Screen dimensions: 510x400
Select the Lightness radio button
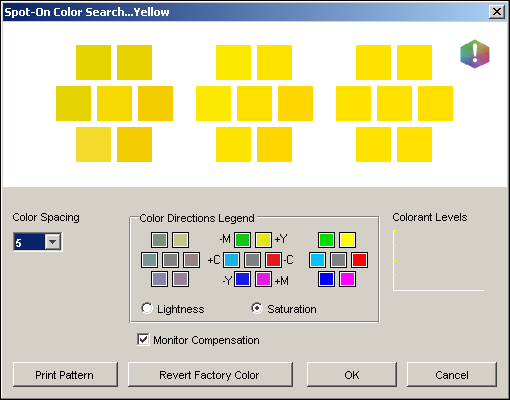[x=147, y=308]
